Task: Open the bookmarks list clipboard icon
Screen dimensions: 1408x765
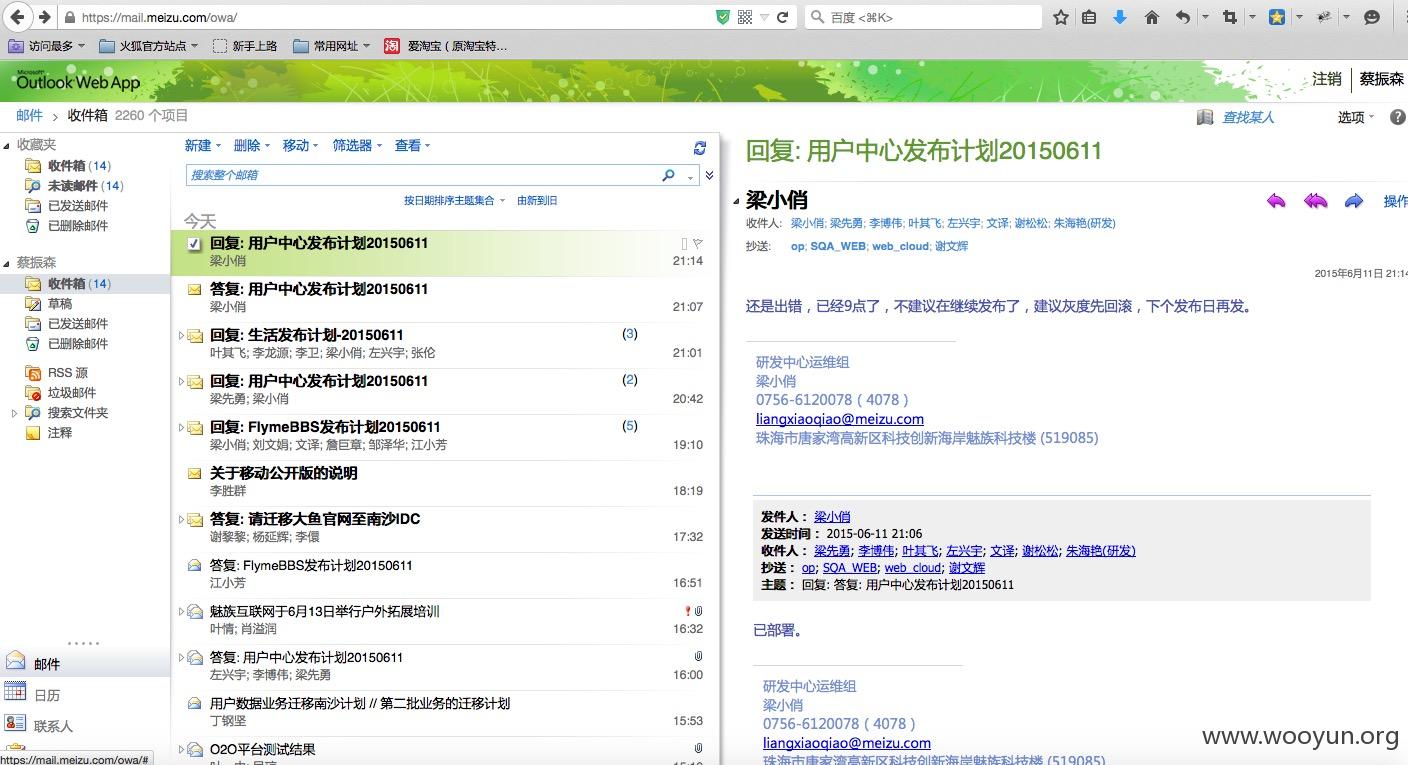Action: click(1090, 17)
